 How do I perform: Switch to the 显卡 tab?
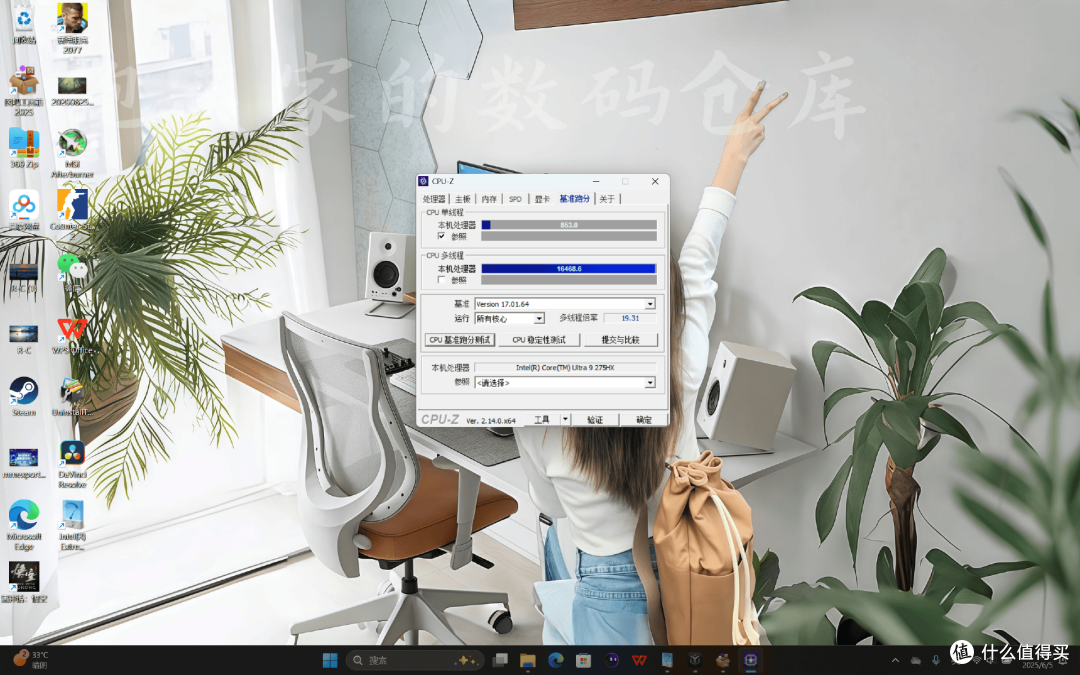tap(543, 199)
